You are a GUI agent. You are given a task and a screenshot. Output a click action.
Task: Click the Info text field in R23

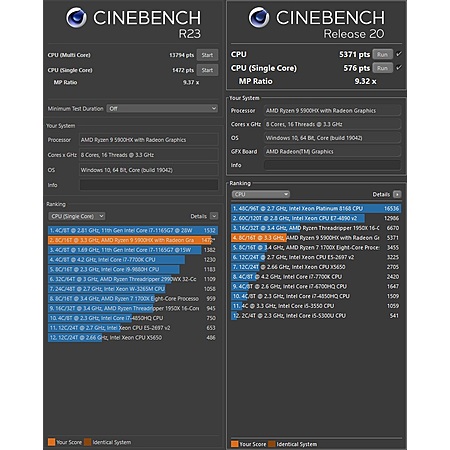(149, 185)
